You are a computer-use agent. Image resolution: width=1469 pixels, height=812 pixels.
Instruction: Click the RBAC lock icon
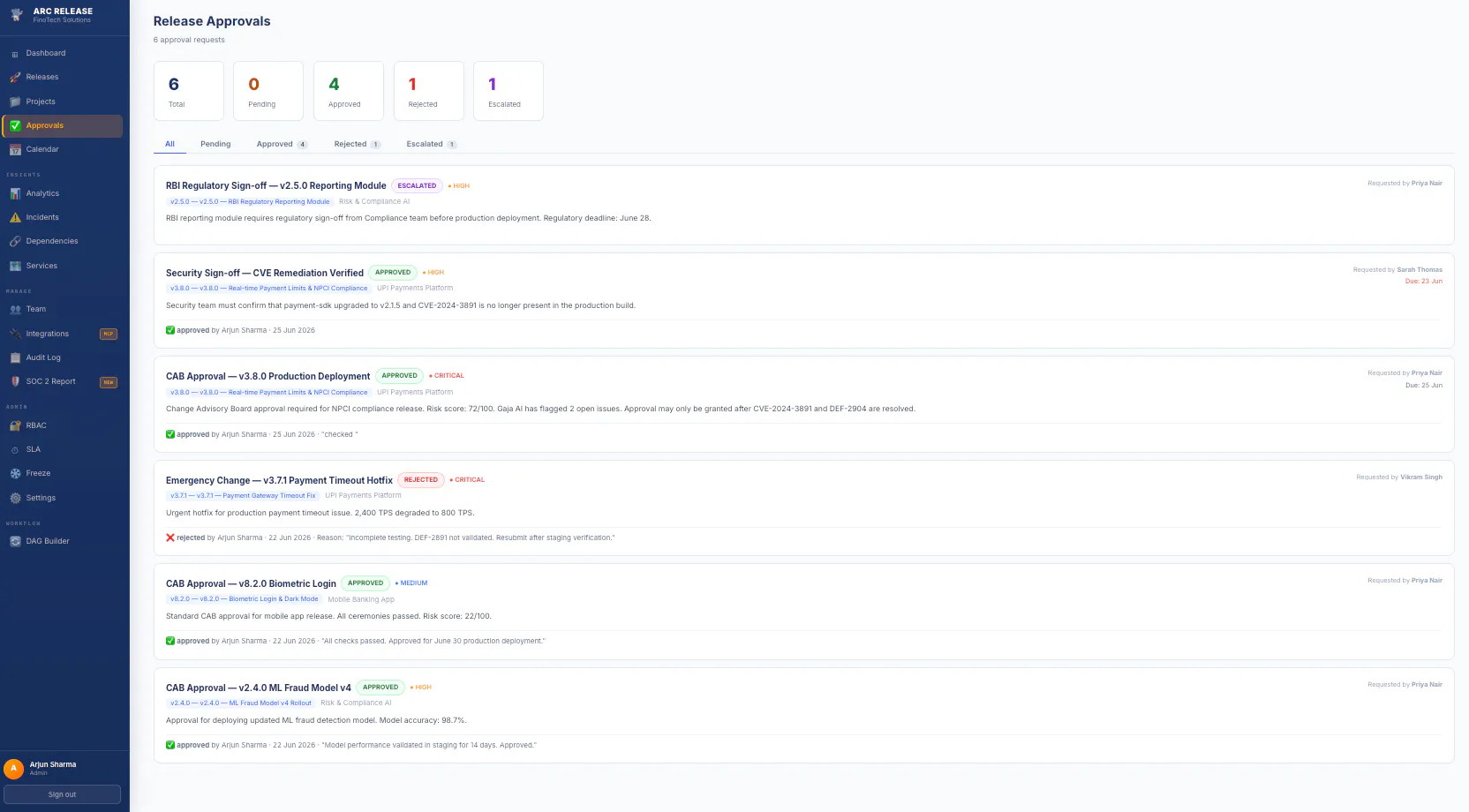coord(15,425)
